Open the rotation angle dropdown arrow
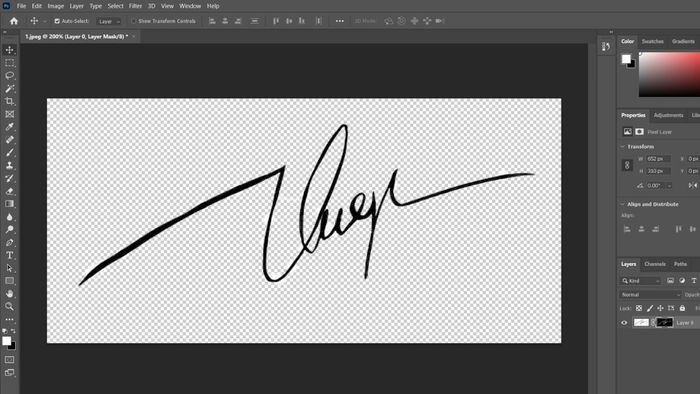The width and height of the screenshot is (700, 394). 669,186
